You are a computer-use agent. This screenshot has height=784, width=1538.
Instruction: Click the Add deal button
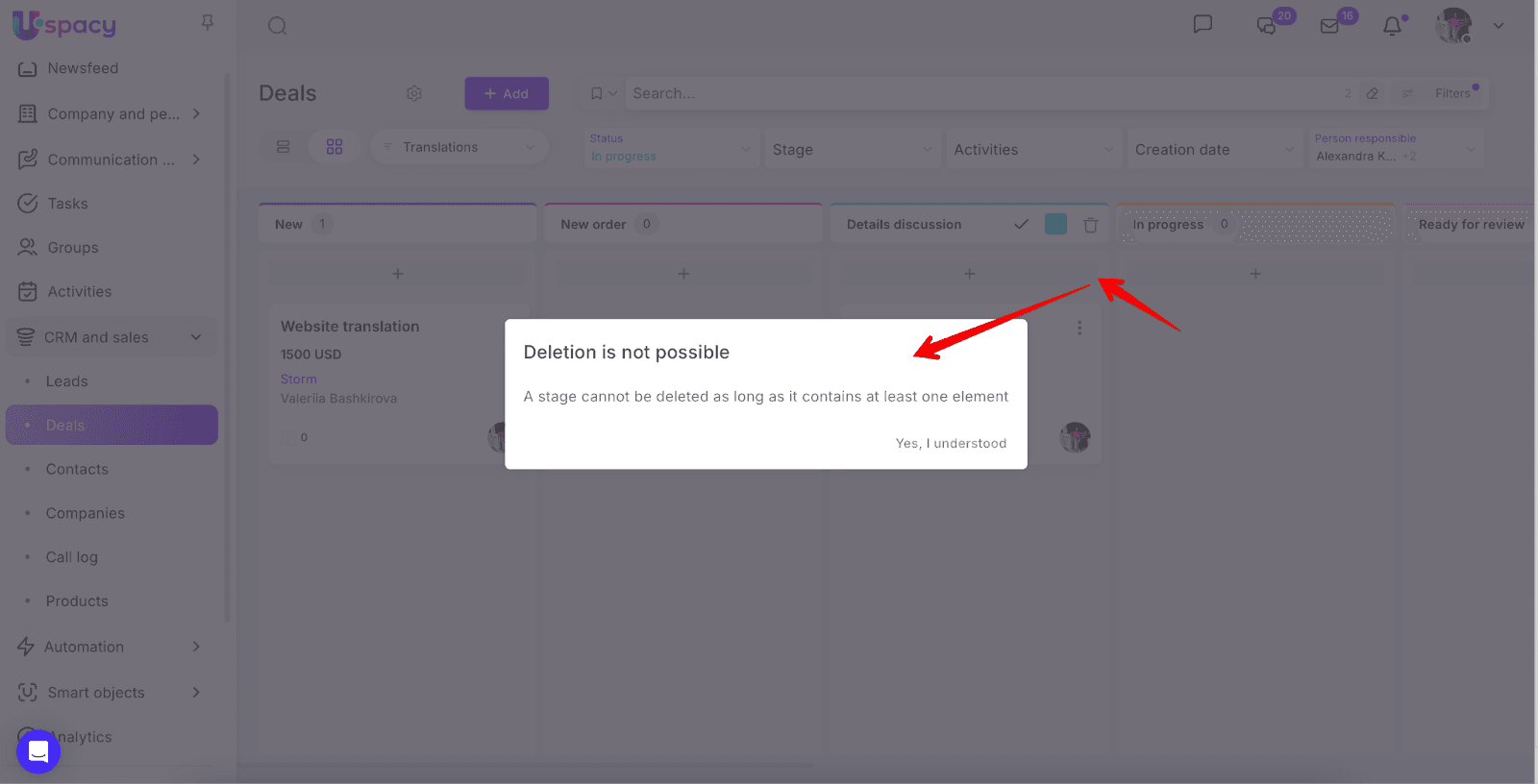click(x=507, y=93)
